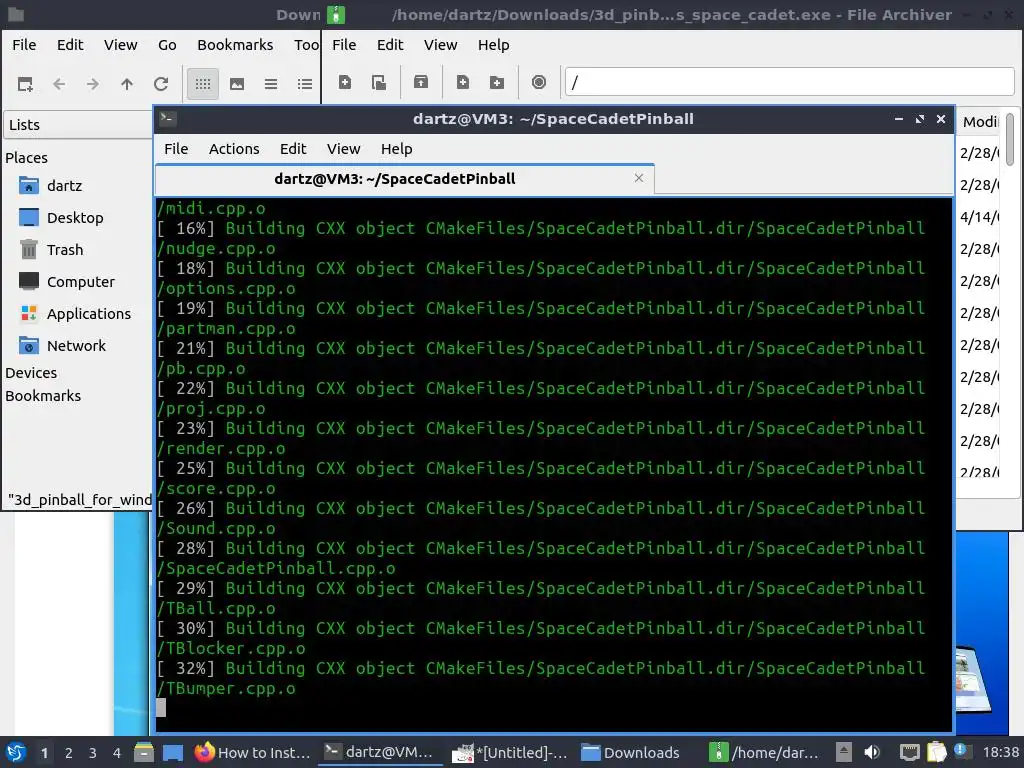Image resolution: width=1024 pixels, height=768 pixels.
Task: Open the file manager Go menu
Action: [x=167, y=45]
